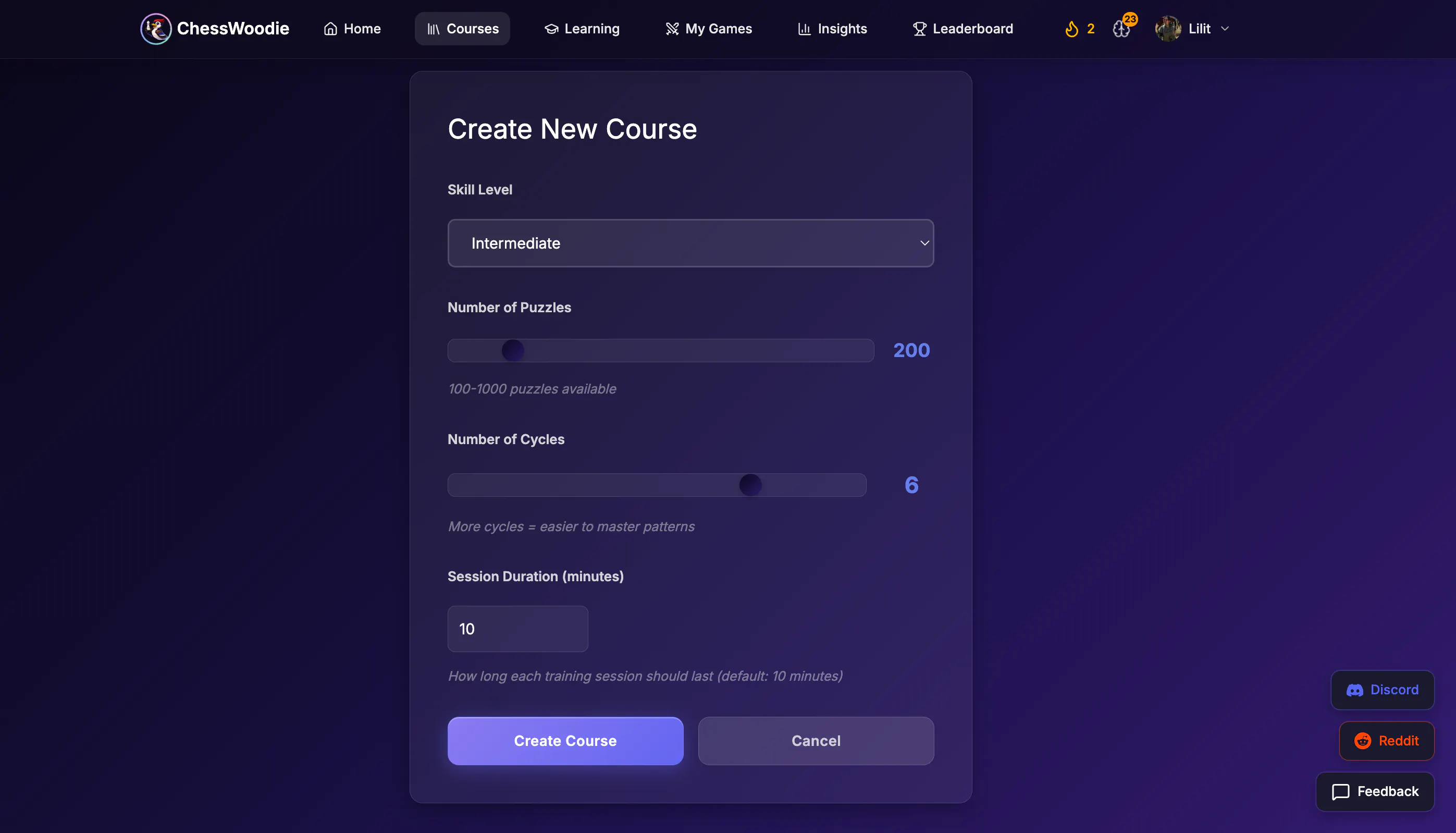The height and width of the screenshot is (833, 1456).
Task: Click the Reddit logo icon
Action: pos(1363,741)
